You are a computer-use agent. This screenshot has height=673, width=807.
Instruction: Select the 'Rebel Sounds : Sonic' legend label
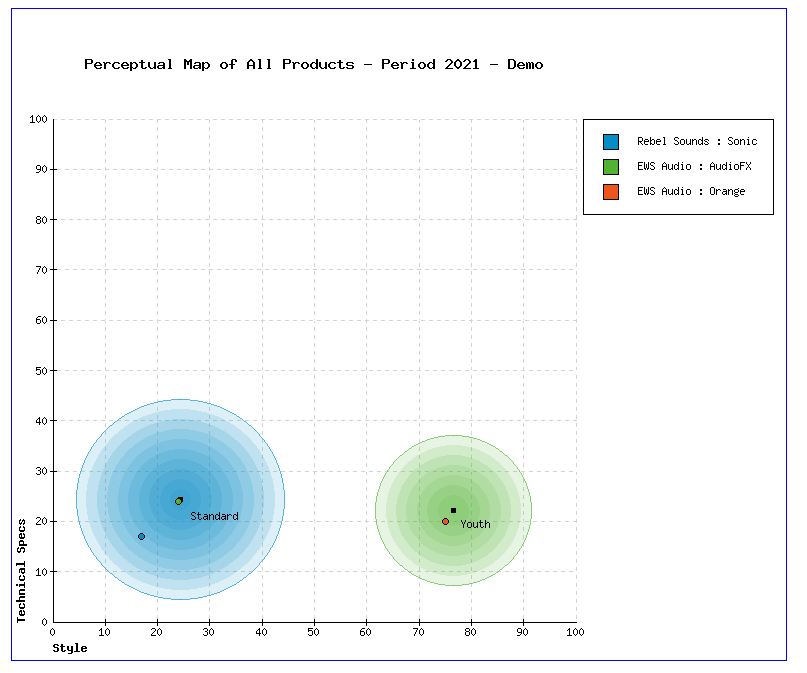[x=697, y=142]
